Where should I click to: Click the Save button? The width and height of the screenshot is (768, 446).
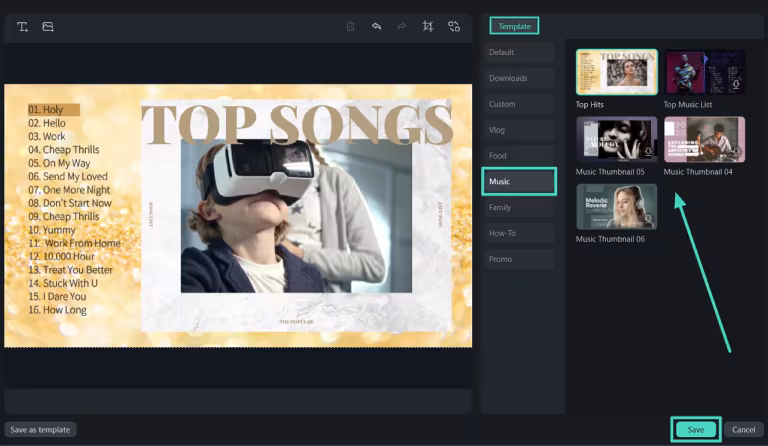pos(696,430)
